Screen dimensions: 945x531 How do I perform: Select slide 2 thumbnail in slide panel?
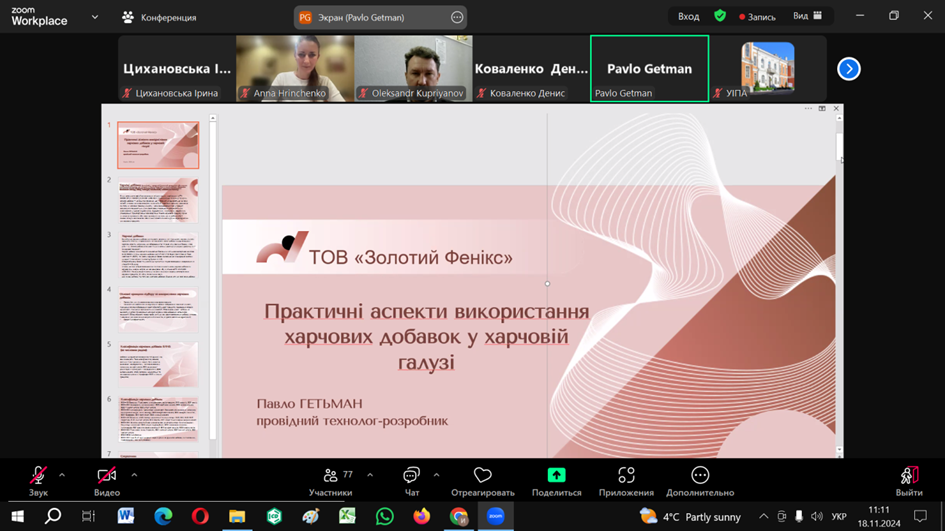coord(158,200)
